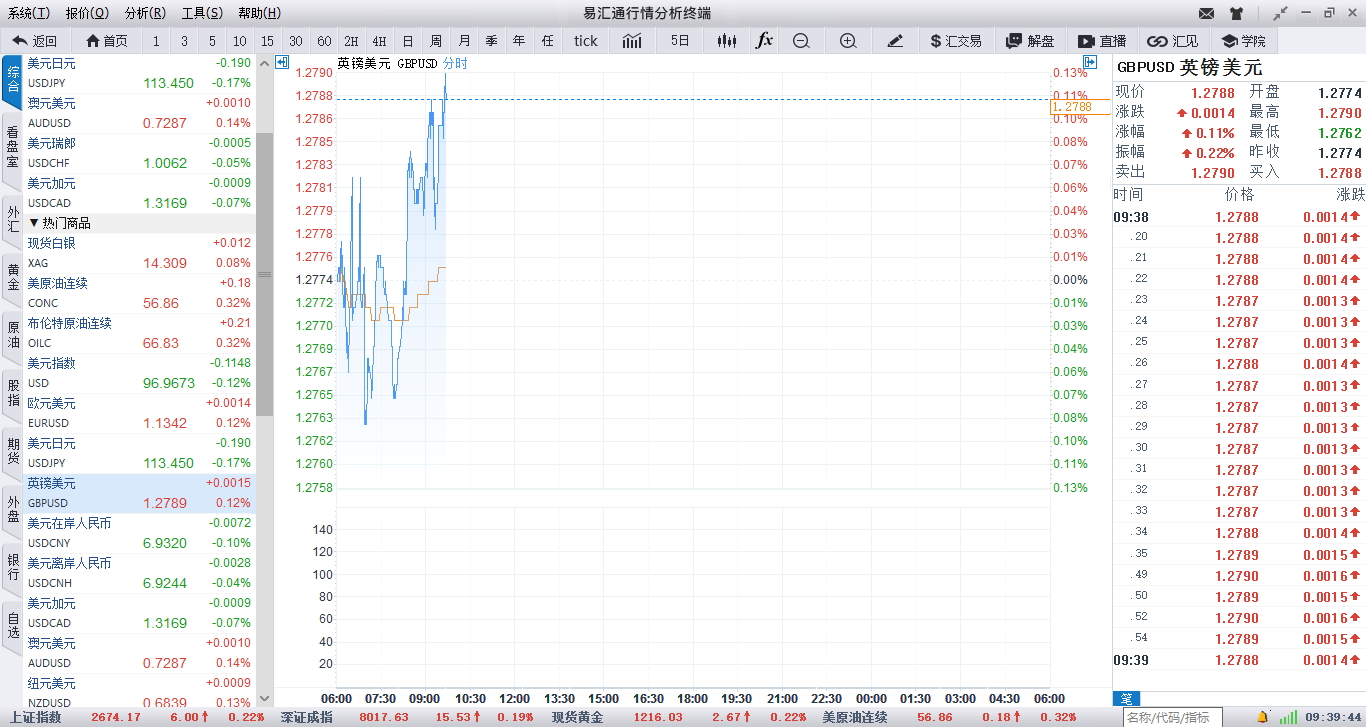
Task: Select 纽元美元 NZDUSD row
Action: click(x=140, y=692)
